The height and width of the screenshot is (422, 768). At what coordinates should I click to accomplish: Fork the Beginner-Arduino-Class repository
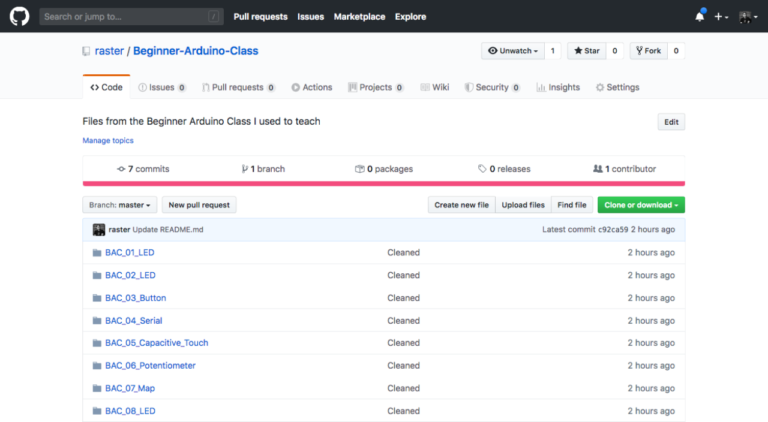[647, 51]
